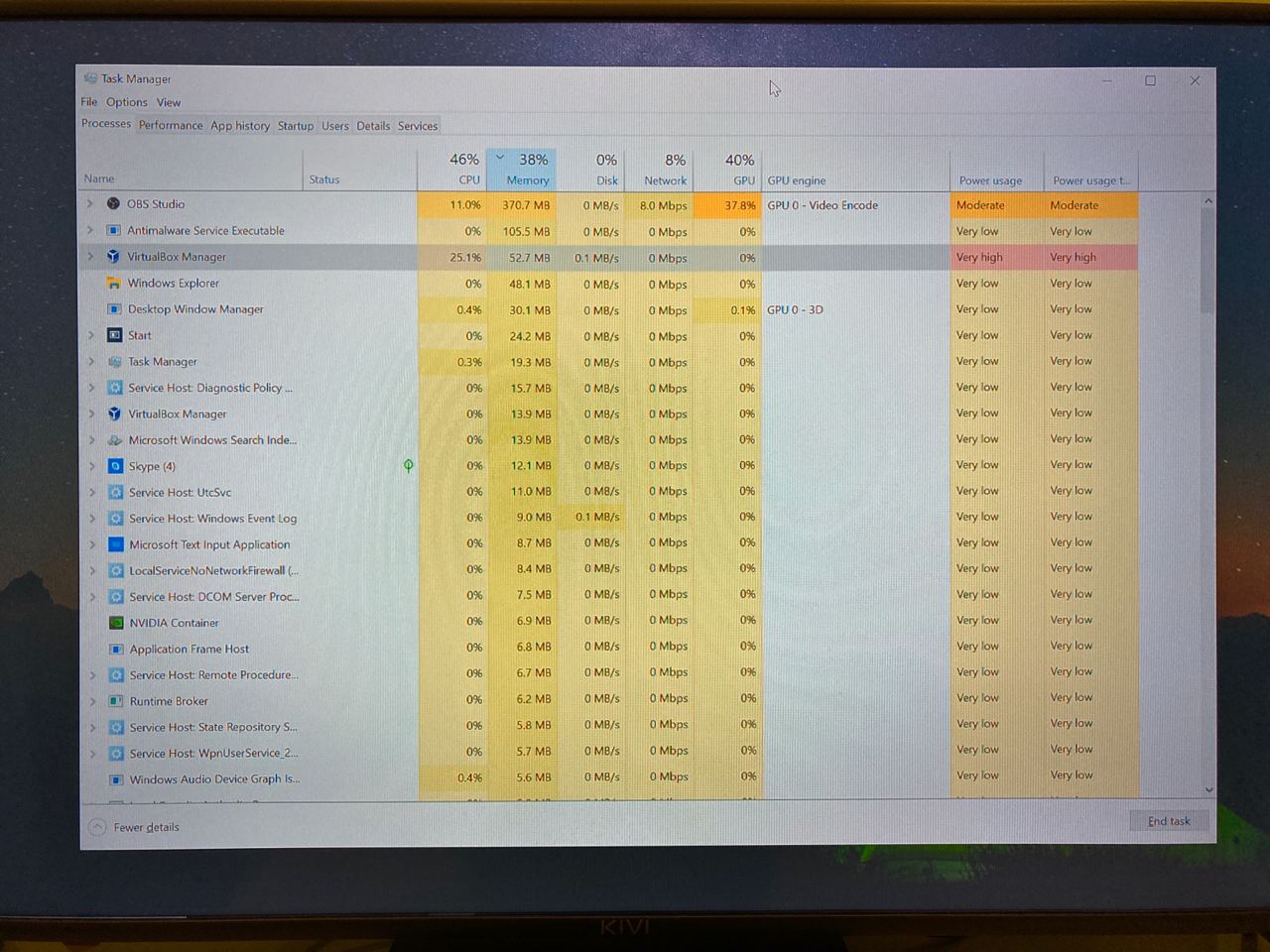Open the Options menu

127,102
